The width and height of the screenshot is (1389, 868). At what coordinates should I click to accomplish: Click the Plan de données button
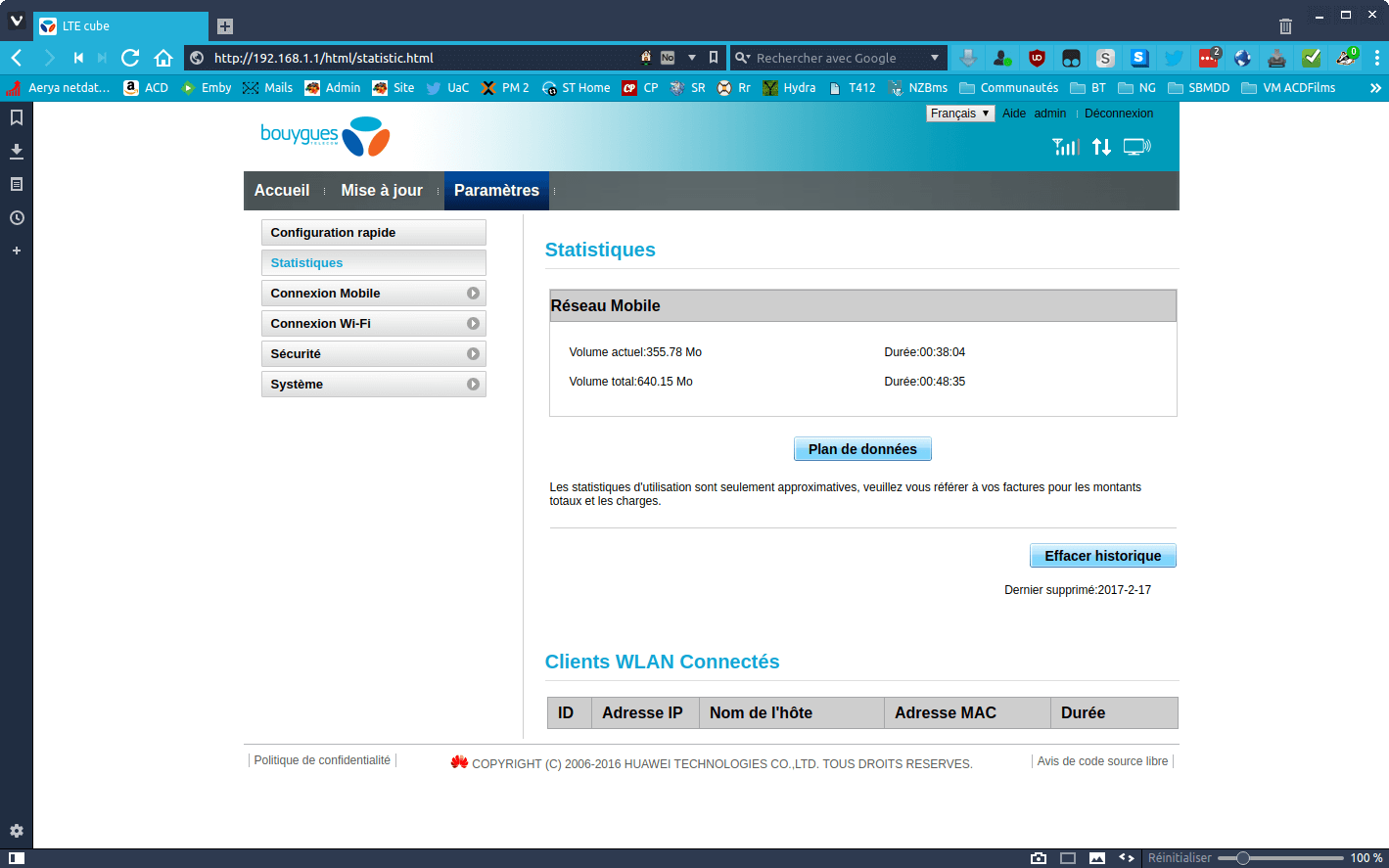(x=862, y=449)
